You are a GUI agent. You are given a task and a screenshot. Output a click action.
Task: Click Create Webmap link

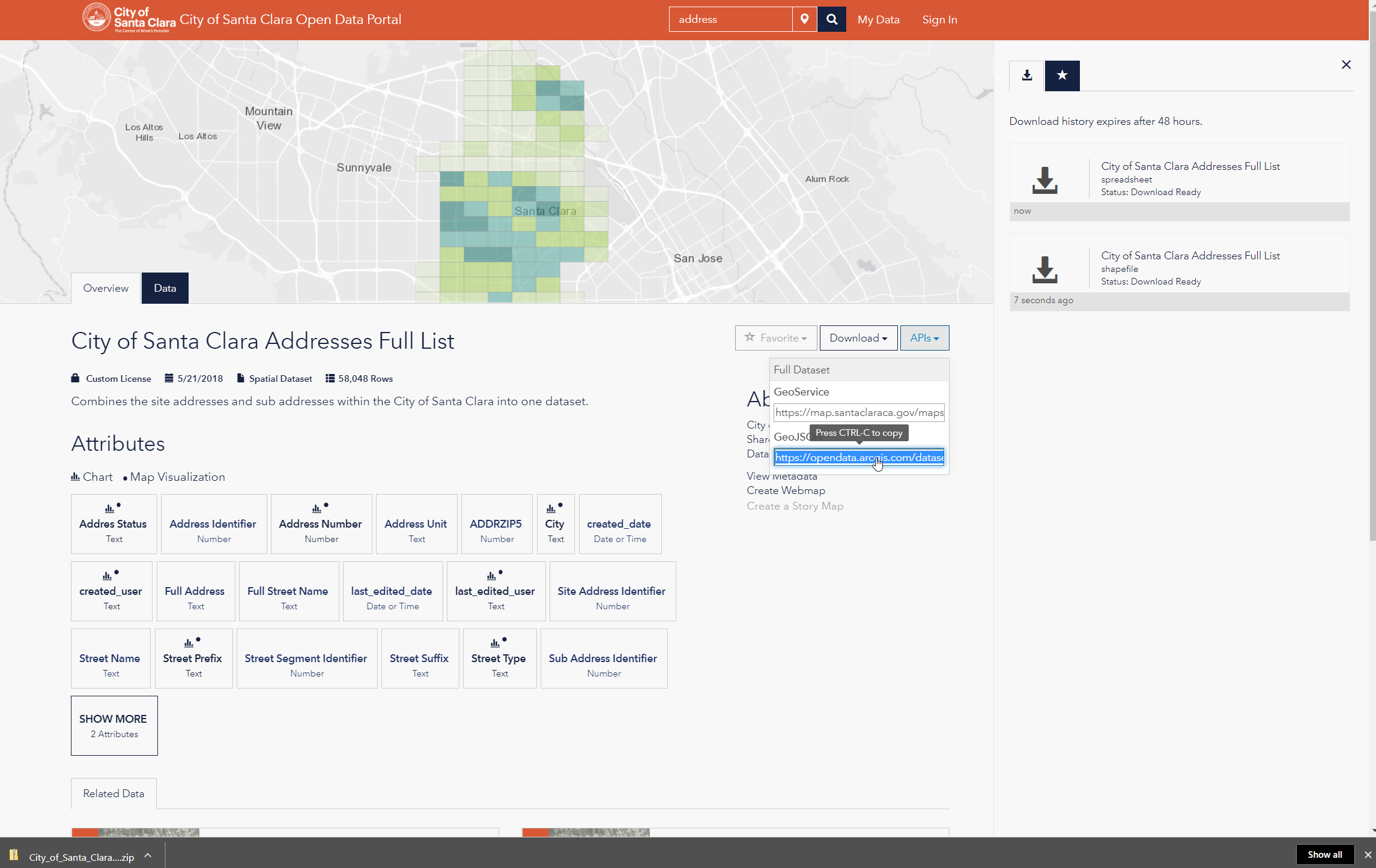click(786, 490)
